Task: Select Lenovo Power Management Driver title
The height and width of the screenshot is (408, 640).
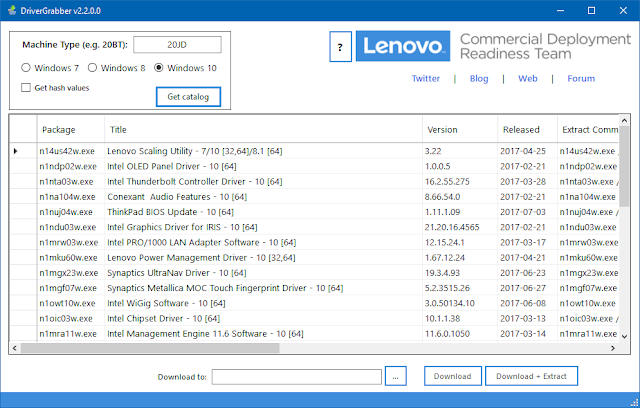Action: (x=263, y=258)
